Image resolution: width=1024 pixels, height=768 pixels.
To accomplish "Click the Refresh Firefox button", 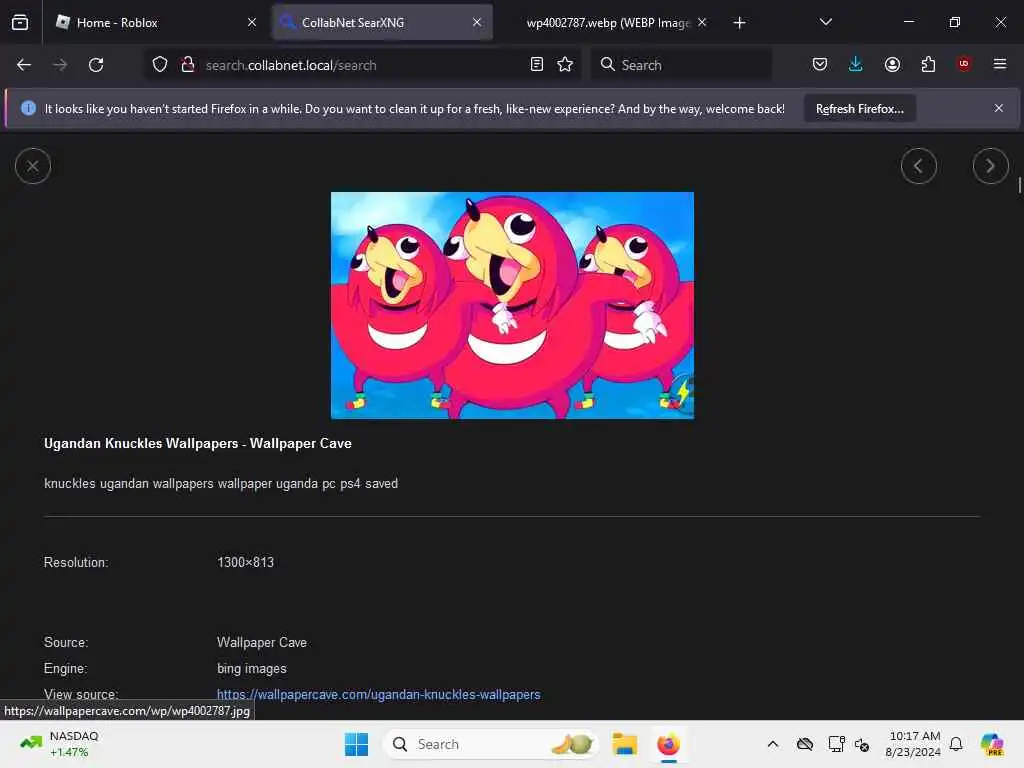I will click(x=859, y=109).
